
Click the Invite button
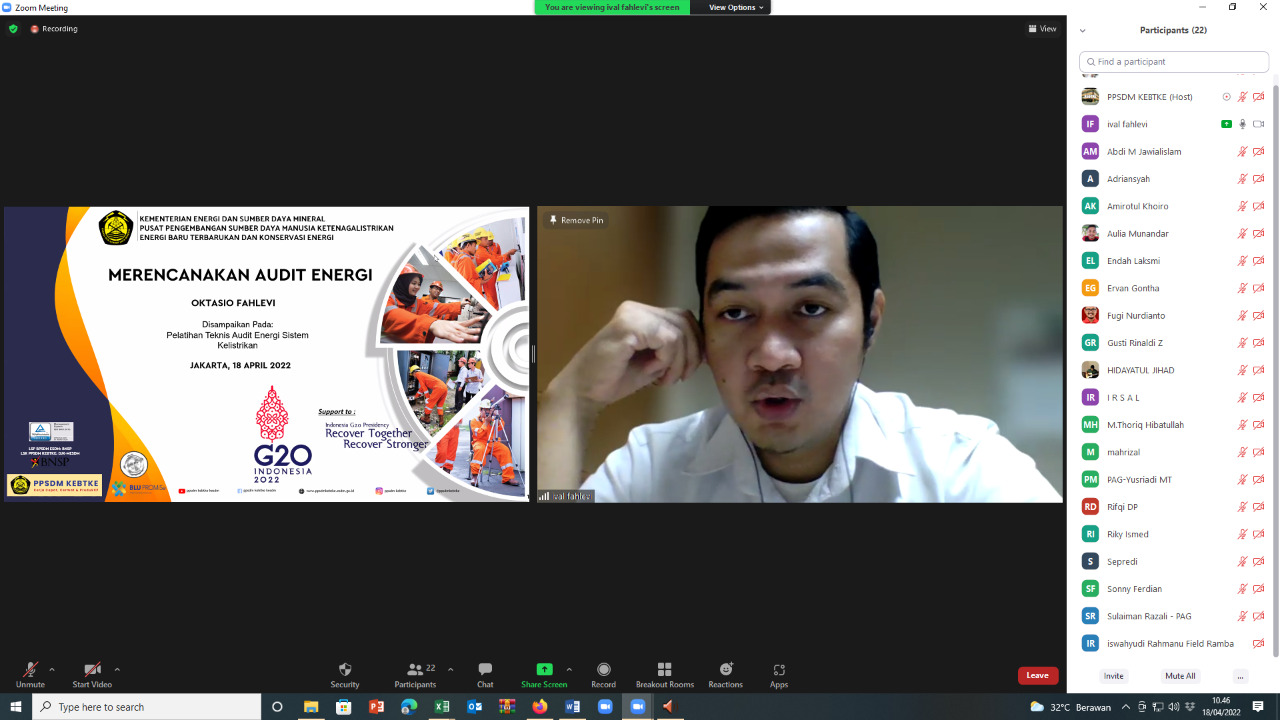1114,676
